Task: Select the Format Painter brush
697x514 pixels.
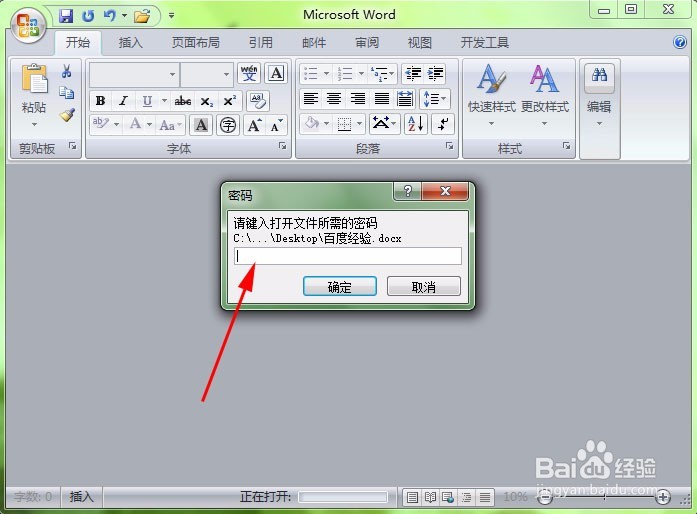Action: (67, 115)
